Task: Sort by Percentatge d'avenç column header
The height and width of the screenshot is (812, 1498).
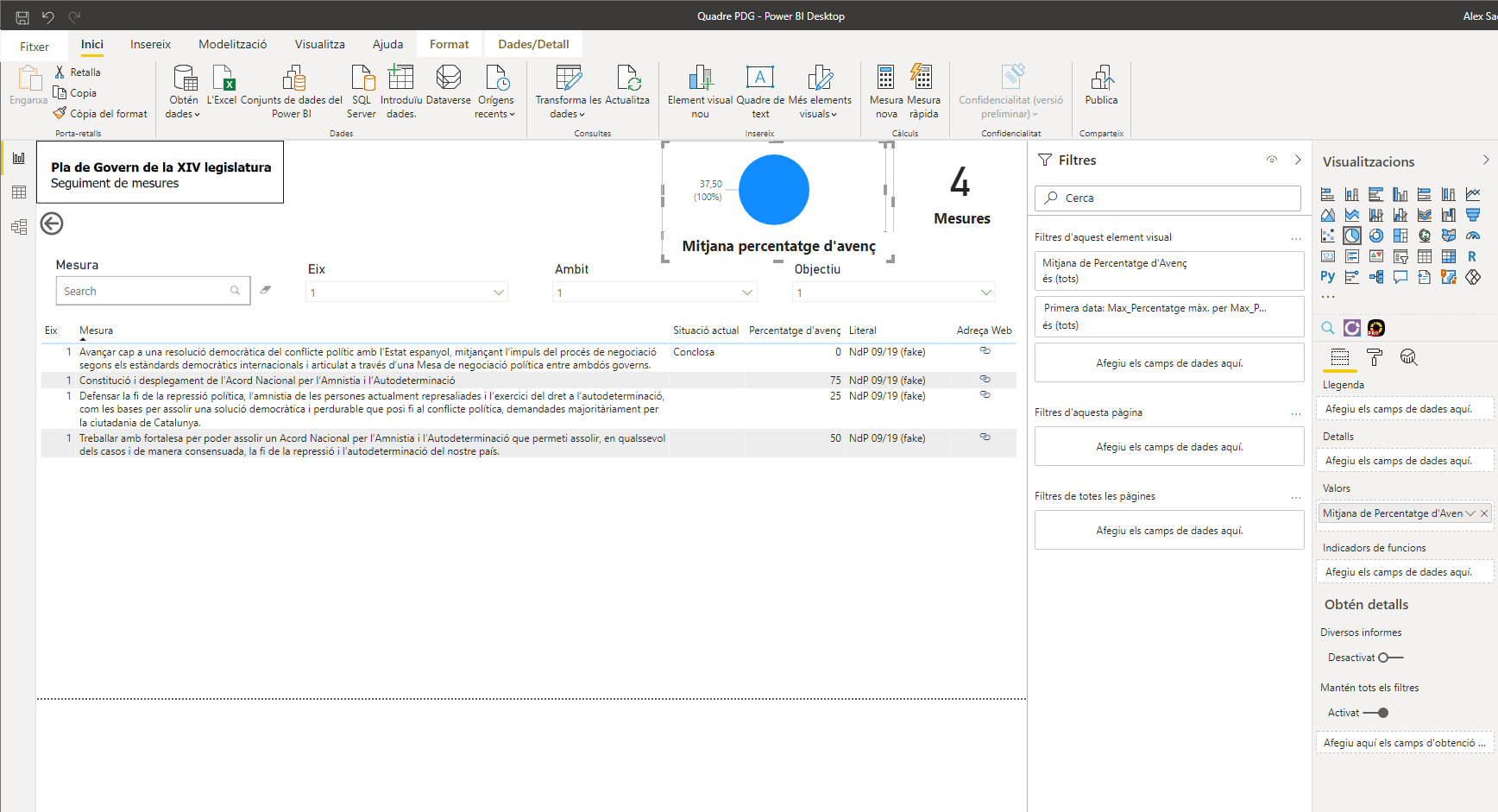Action: [x=794, y=330]
